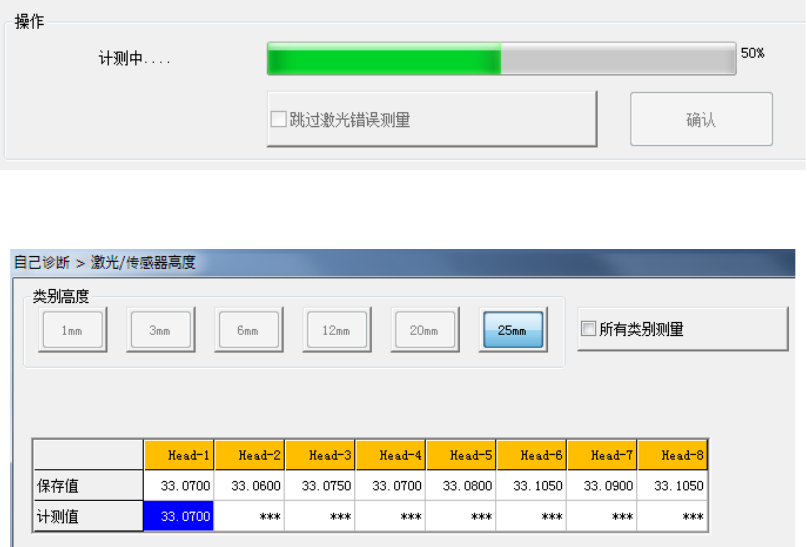Click the Head-6 column header
The width and height of the screenshot is (807, 547).
pos(532,455)
